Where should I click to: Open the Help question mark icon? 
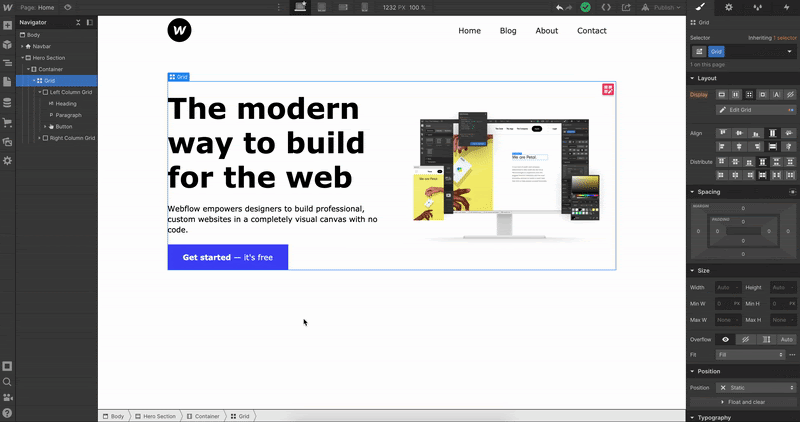tap(7, 413)
